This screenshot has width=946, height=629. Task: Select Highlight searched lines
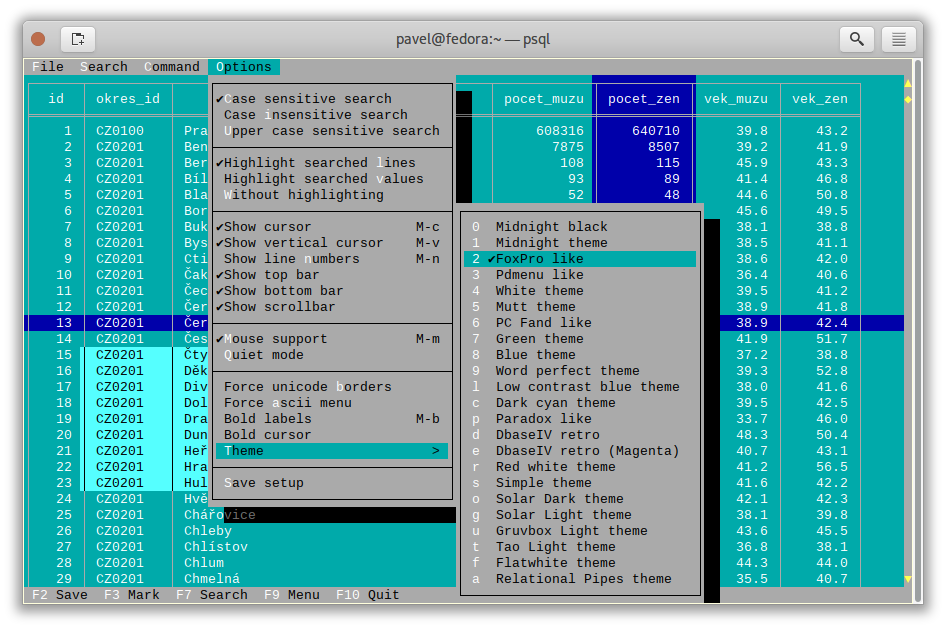pos(332,163)
